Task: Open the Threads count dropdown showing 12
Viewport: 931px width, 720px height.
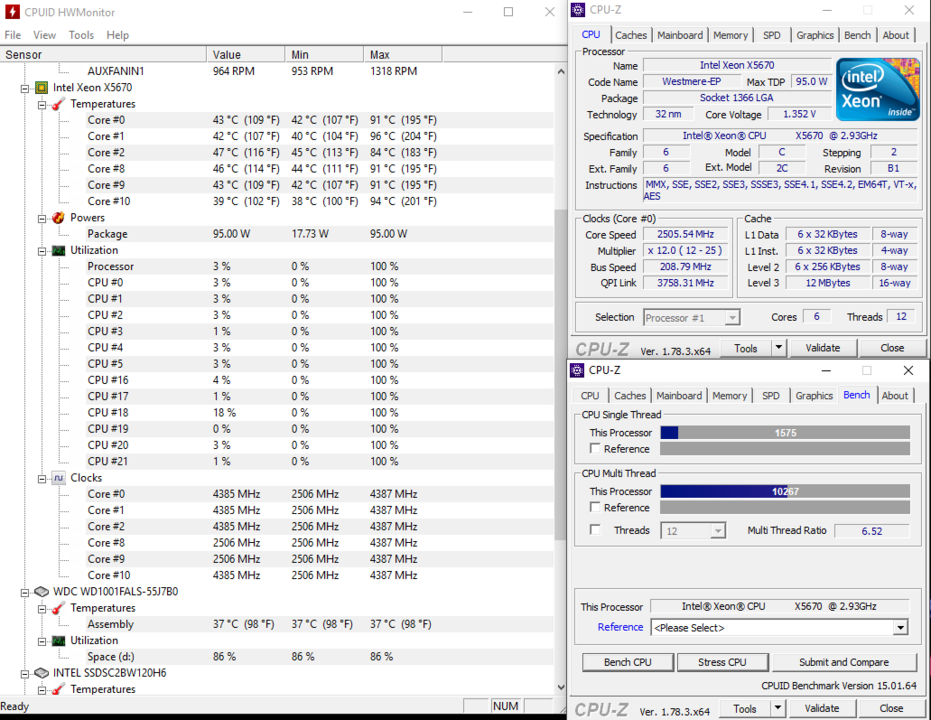Action: (718, 531)
